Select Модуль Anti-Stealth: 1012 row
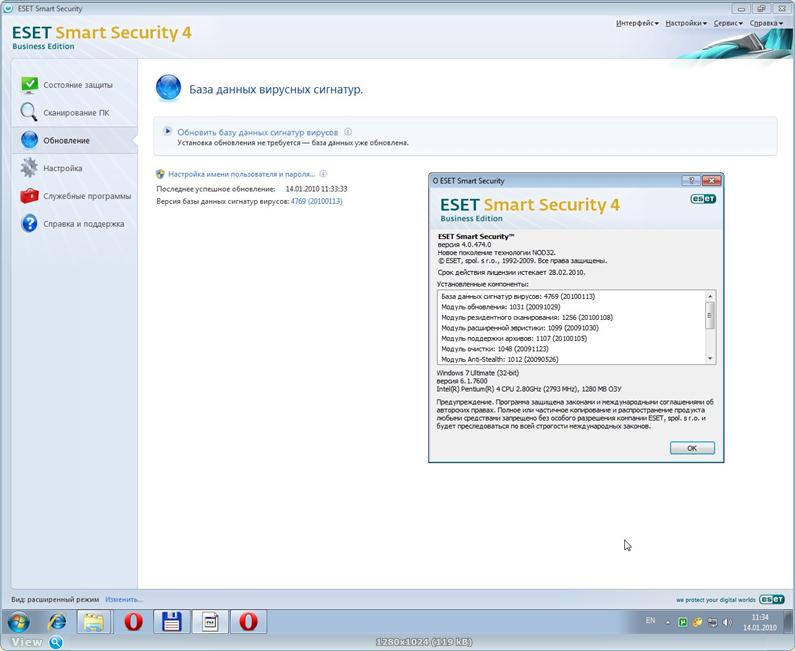Screen dimensions: 795x651 500,359
